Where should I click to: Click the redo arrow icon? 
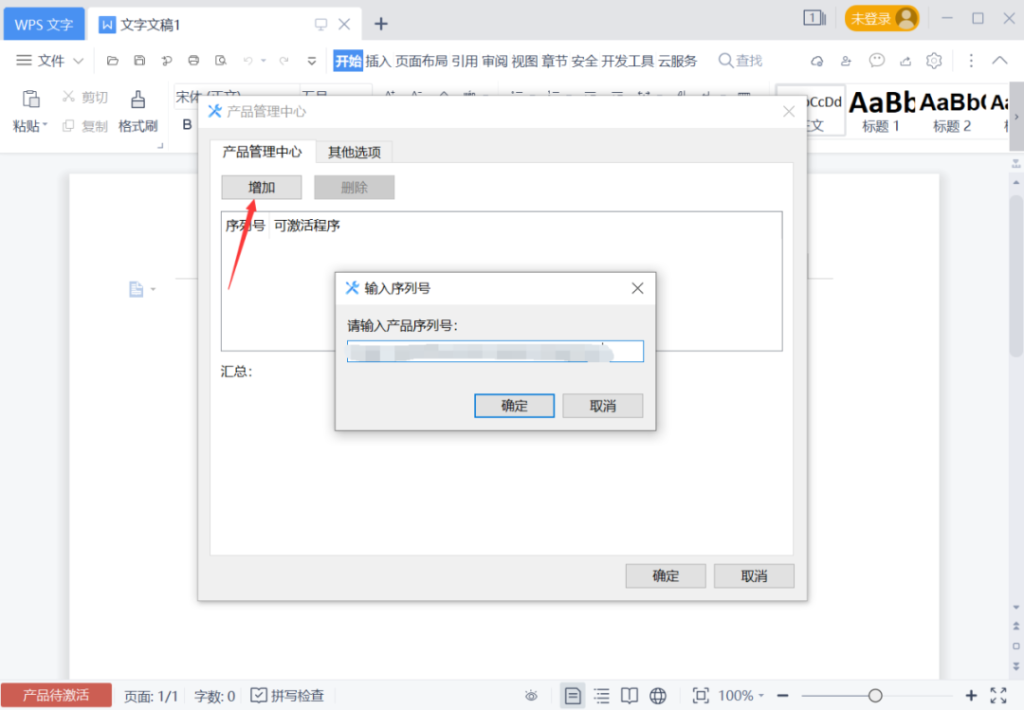click(x=284, y=61)
